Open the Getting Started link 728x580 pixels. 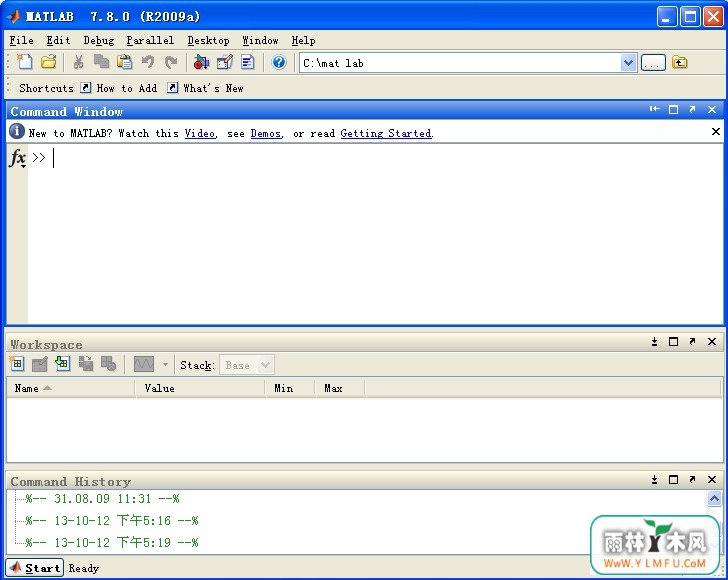point(386,133)
